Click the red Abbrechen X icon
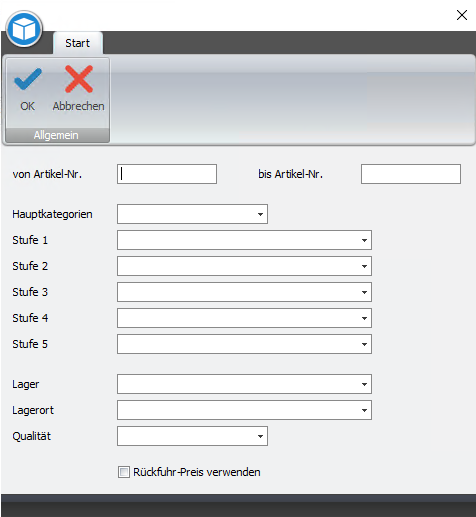This screenshot has width=476, height=517. coord(79,79)
